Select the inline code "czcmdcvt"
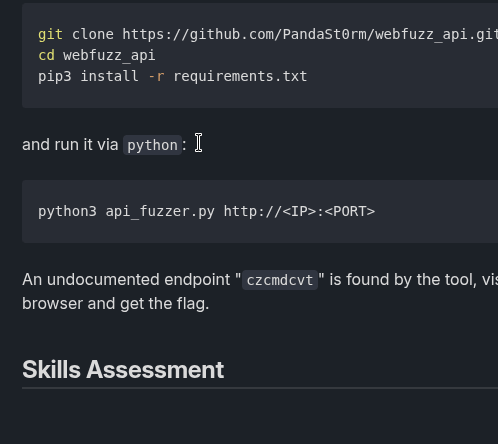 tap(280, 280)
